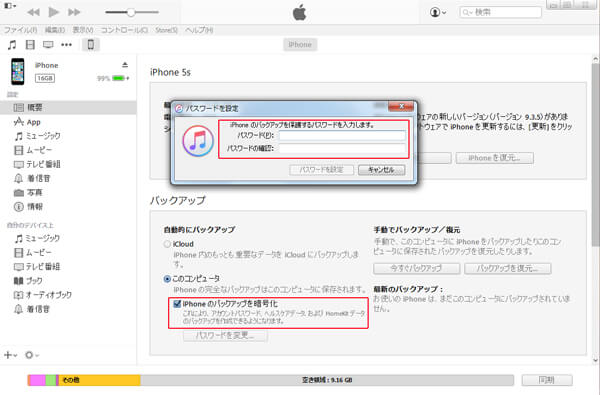Select the iPhone tab at top center
The image size is (600, 395).
pos(300,45)
